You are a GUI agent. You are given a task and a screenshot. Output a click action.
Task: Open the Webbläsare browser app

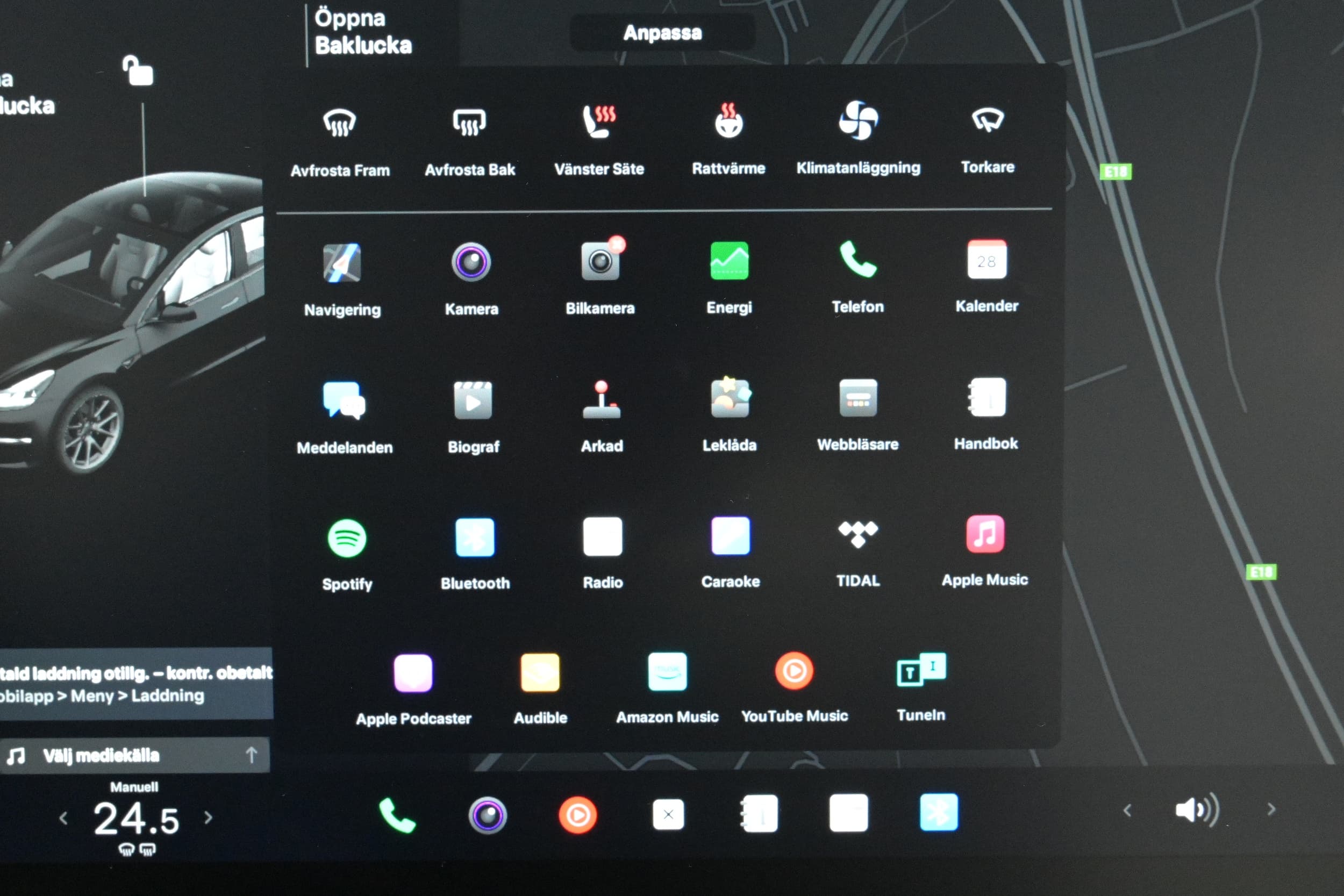(857, 398)
